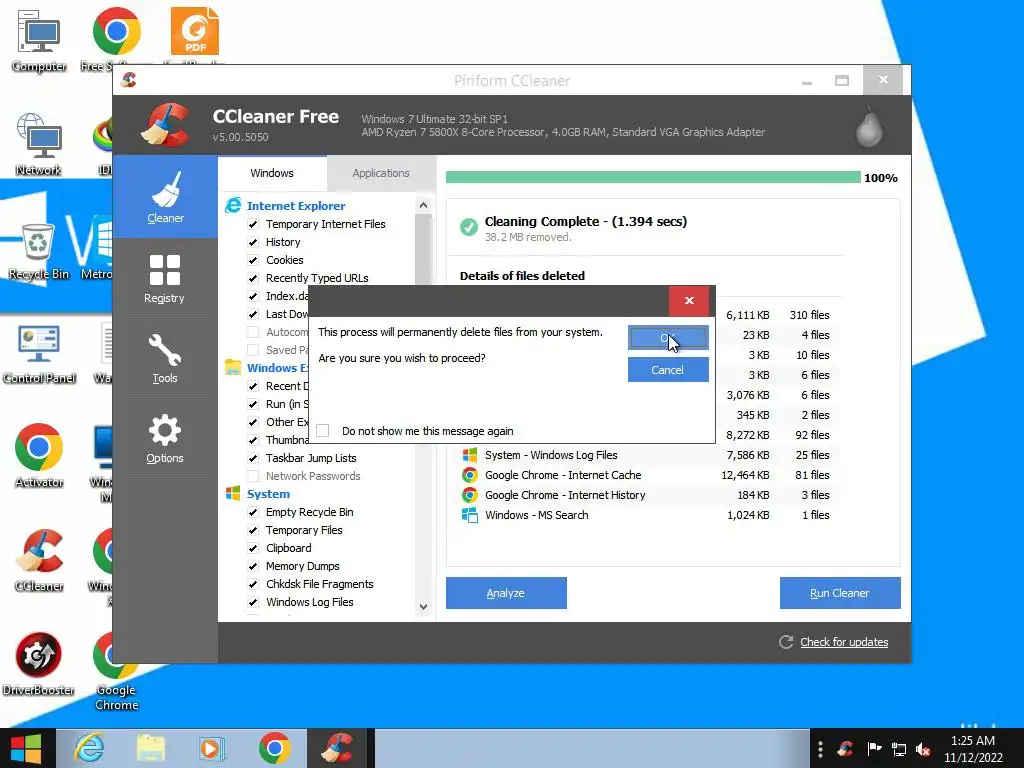Open Windows Media Player from taskbar

pyautogui.click(x=212, y=748)
